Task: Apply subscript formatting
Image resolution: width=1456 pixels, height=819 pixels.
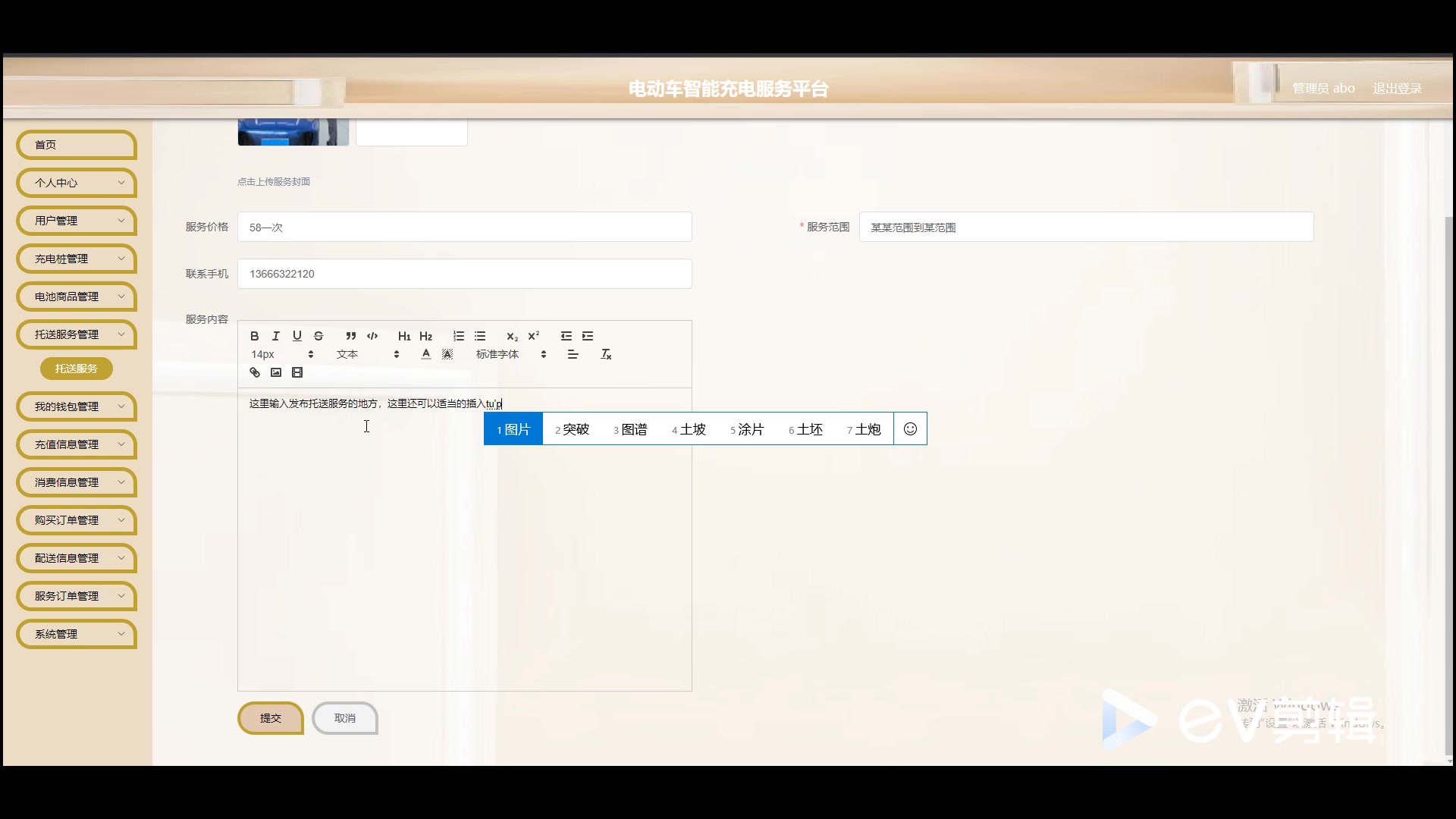Action: (513, 337)
